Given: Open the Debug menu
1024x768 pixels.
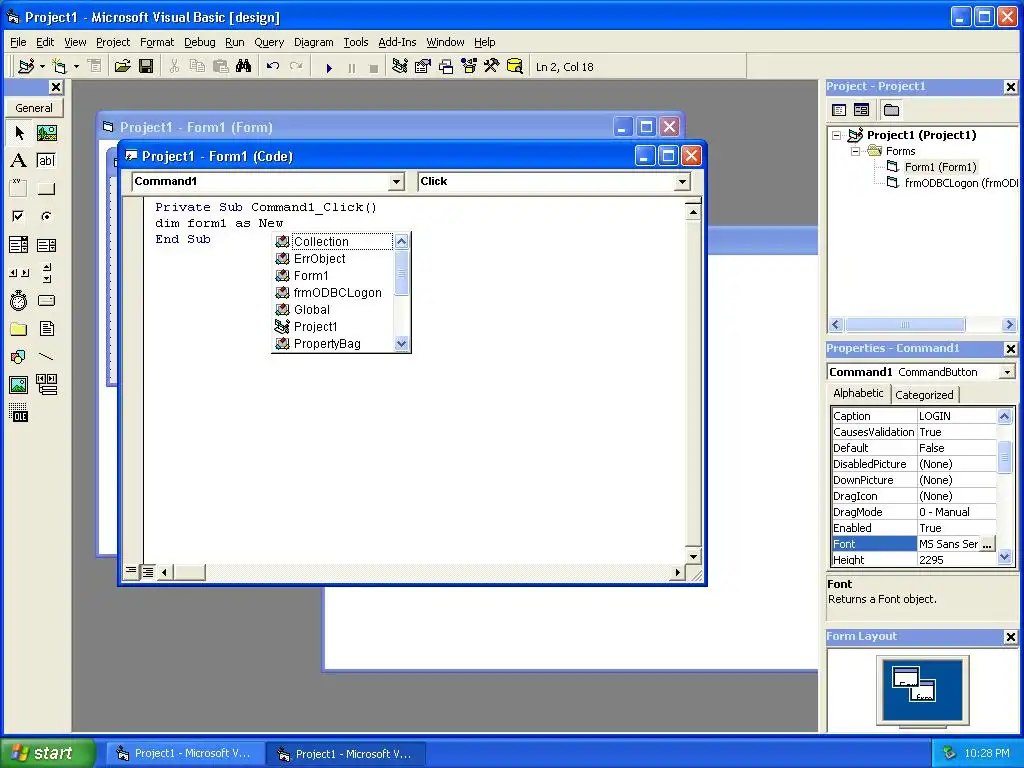Looking at the screenshot, I should (x=200, y=42).
